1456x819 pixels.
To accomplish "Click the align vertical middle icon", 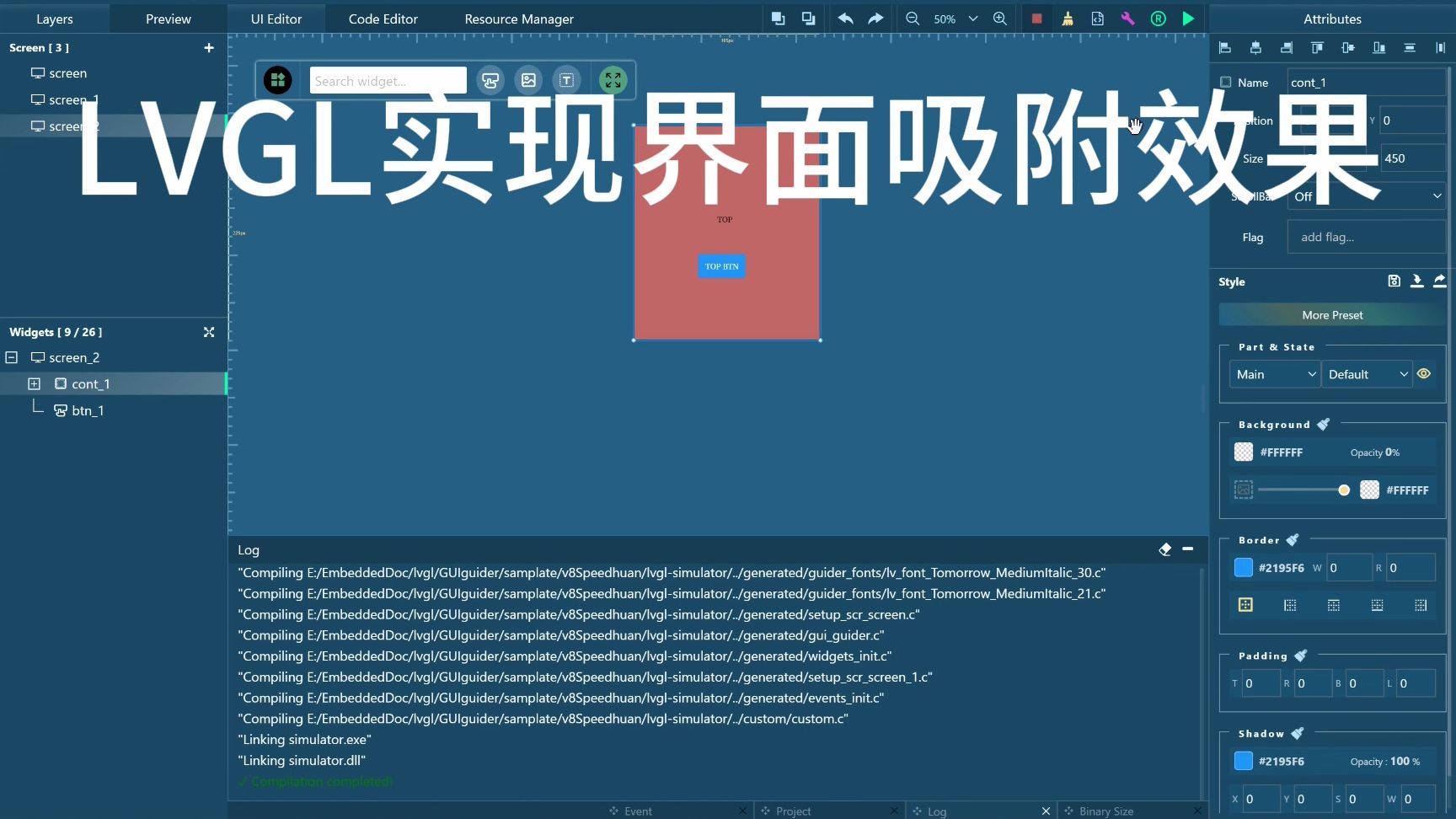I will click(x=1348, y=48).
